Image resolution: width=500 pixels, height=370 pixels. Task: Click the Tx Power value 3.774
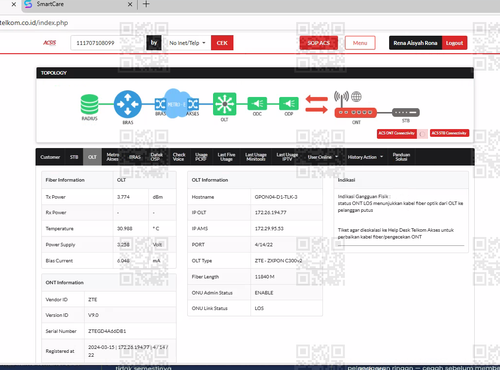(123, 197)
